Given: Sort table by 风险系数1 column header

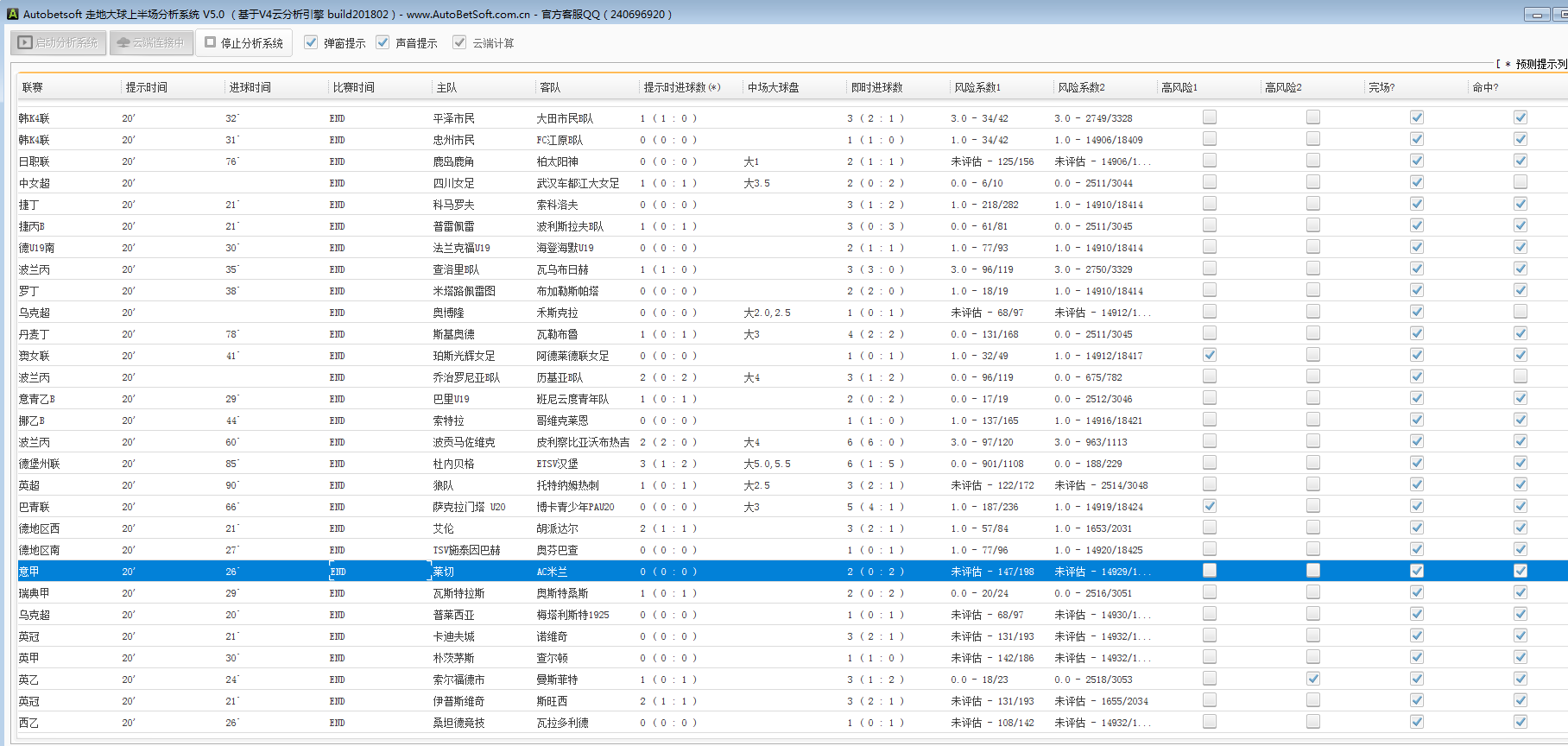Looking at the screenshot, I should pyautogui.click(x=977, y=87).
